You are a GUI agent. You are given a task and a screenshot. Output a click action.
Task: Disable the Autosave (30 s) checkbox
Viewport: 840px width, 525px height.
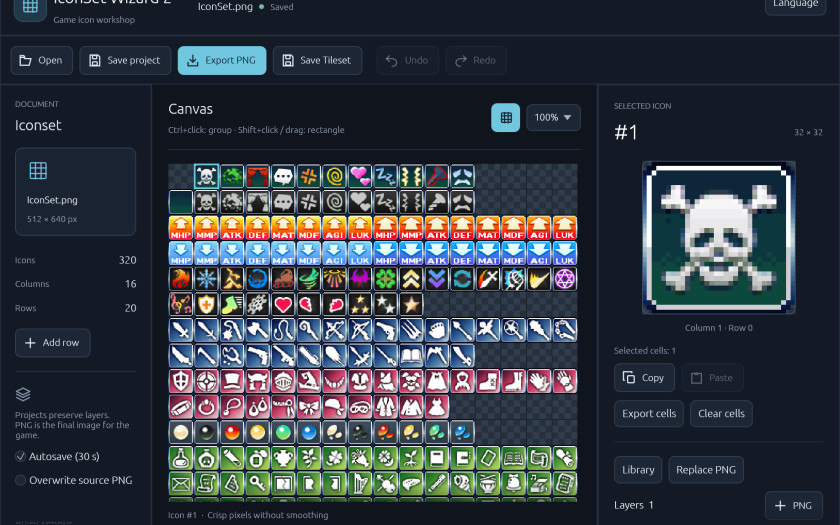20,456
